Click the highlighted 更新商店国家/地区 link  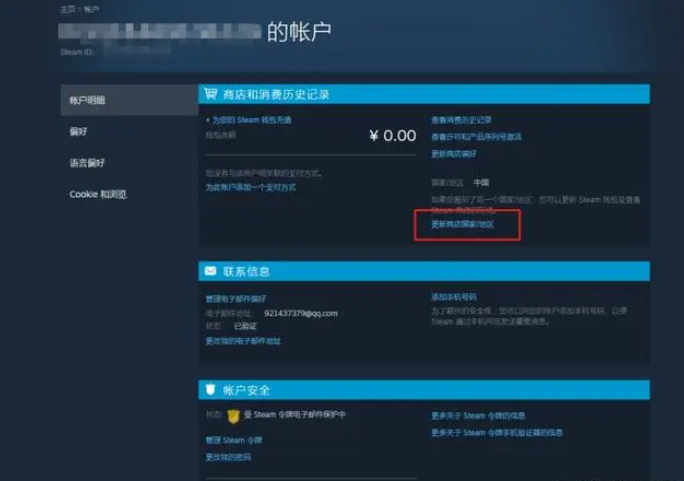(x=462, y=224)
